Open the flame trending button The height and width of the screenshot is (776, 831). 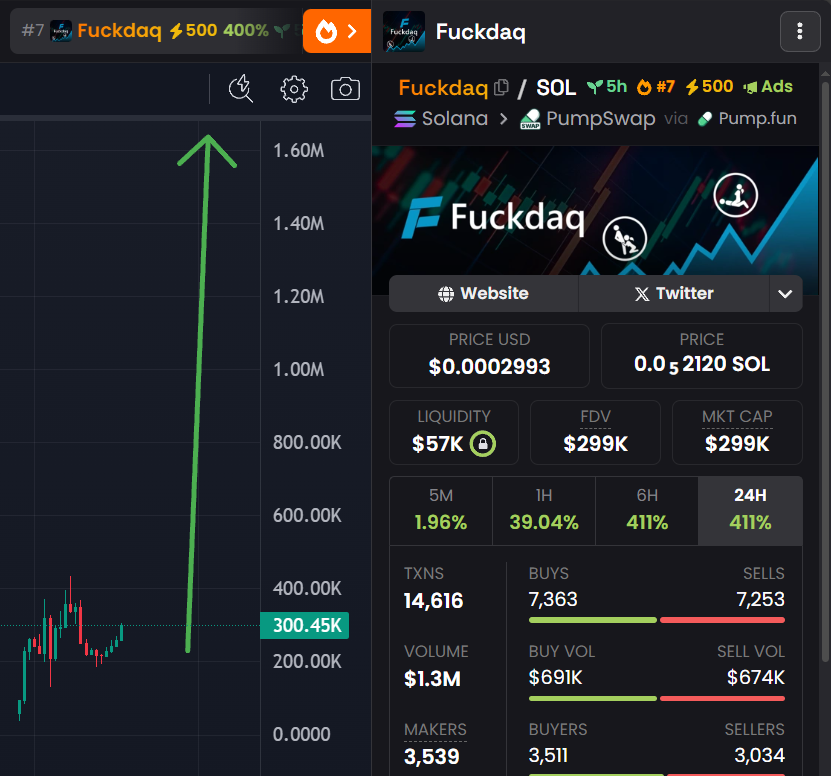pos(337,31)
